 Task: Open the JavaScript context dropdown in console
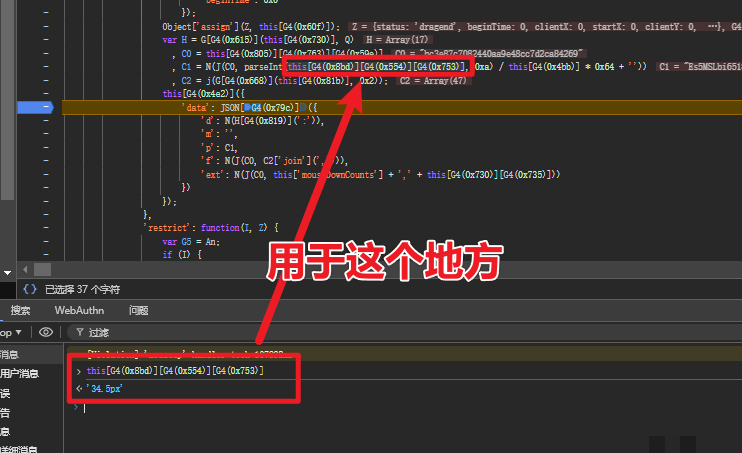pyautogui.click(x=14, y=332)
